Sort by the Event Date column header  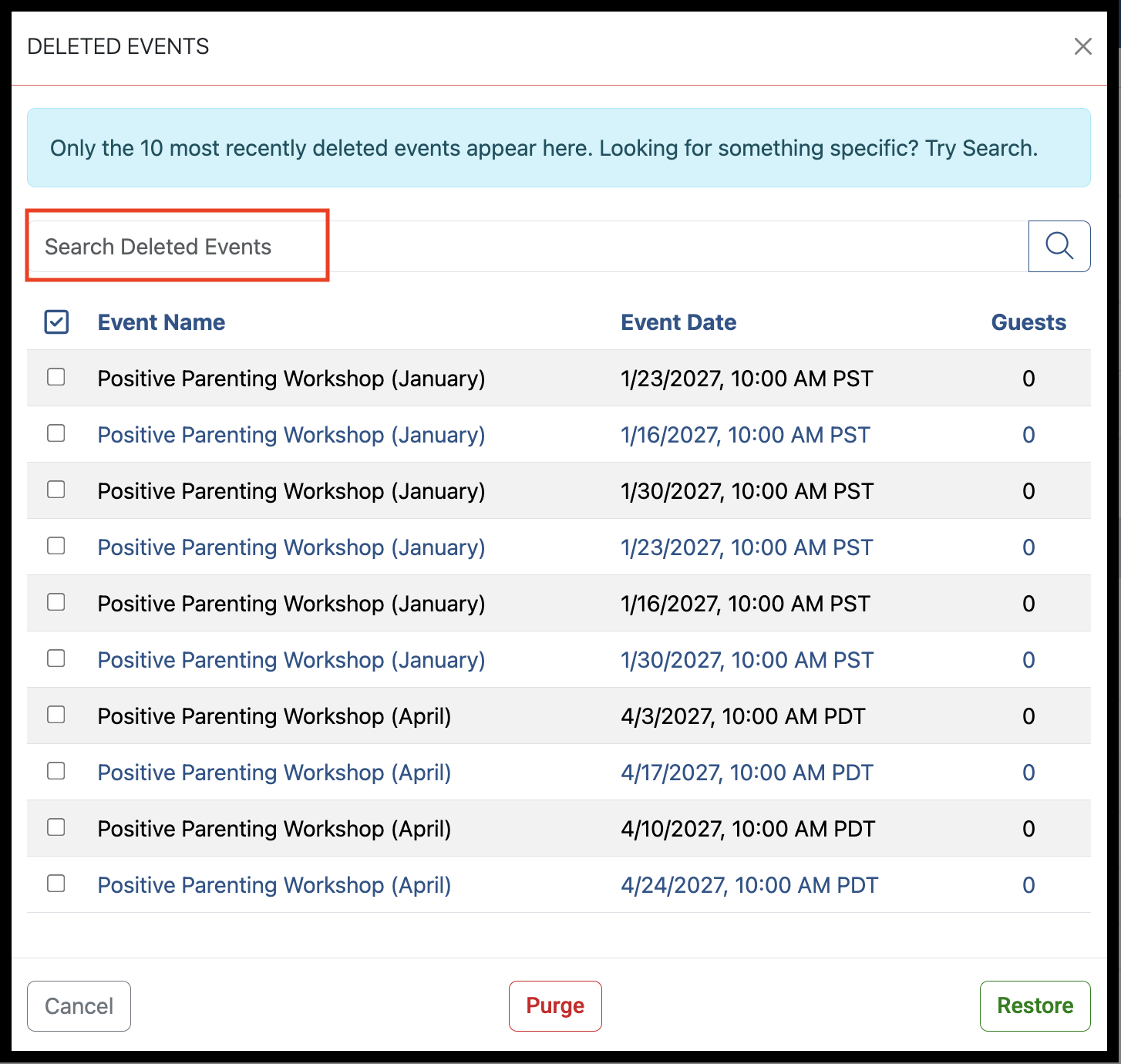[x=678, y=322]
